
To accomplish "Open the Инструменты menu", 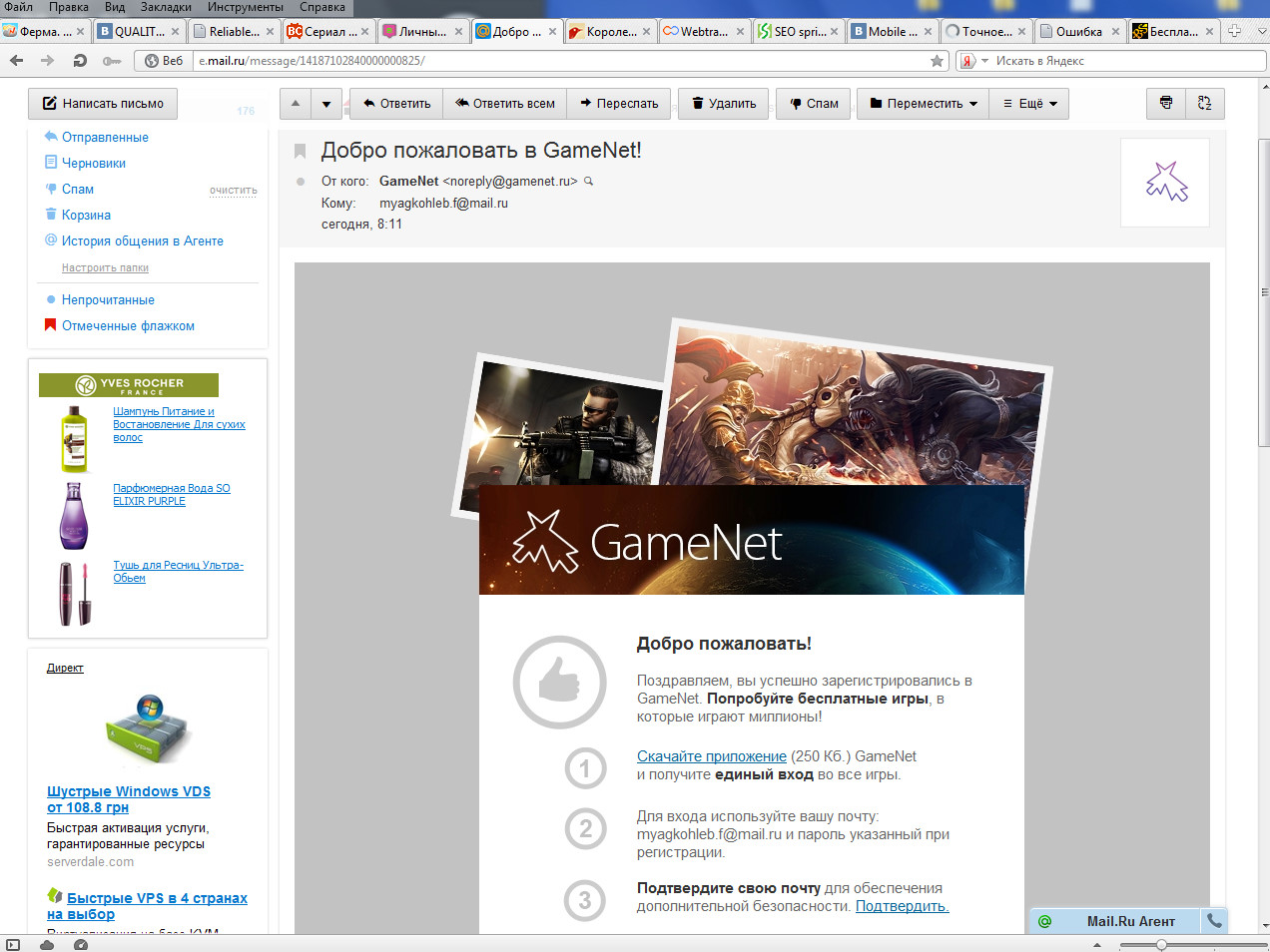I will click(246, 7).
